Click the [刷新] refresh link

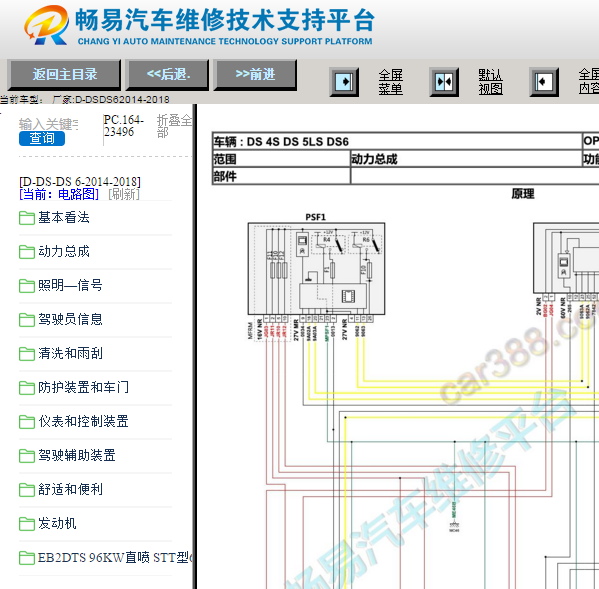click(x=124, y=194)
